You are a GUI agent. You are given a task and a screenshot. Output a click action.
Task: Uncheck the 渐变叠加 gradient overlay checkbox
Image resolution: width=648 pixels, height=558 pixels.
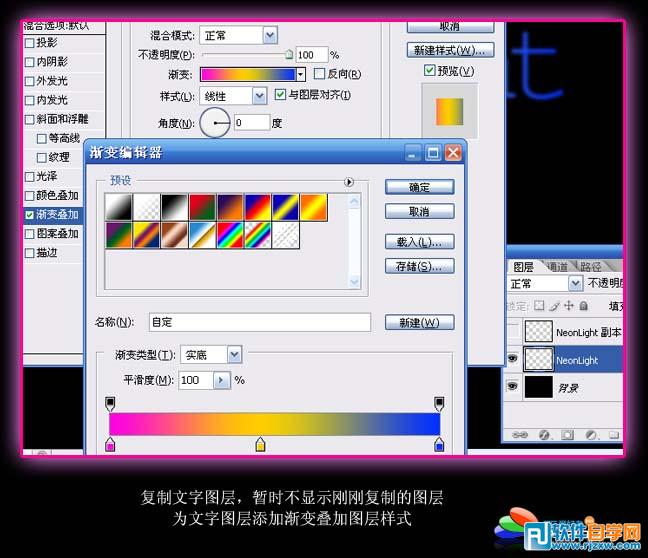click(30, 215)
